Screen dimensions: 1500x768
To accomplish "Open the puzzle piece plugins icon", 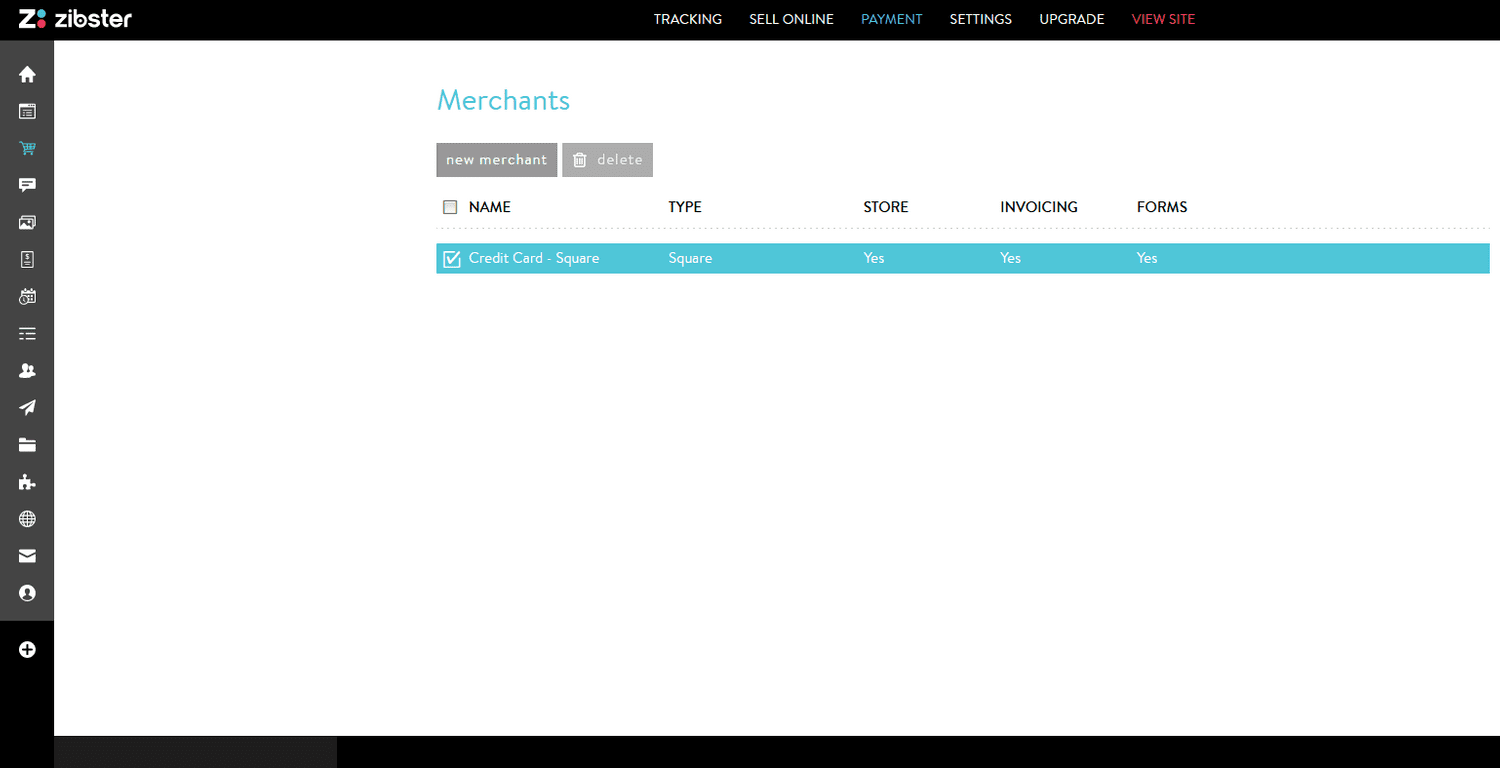I will point(27,482).
